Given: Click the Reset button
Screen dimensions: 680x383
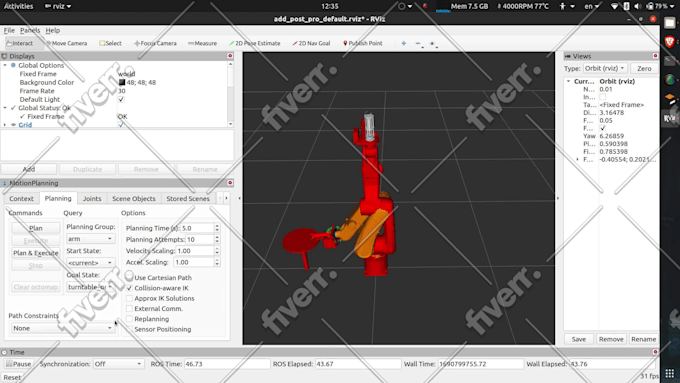Looking at the screenshot, I should tap(12, 377).
